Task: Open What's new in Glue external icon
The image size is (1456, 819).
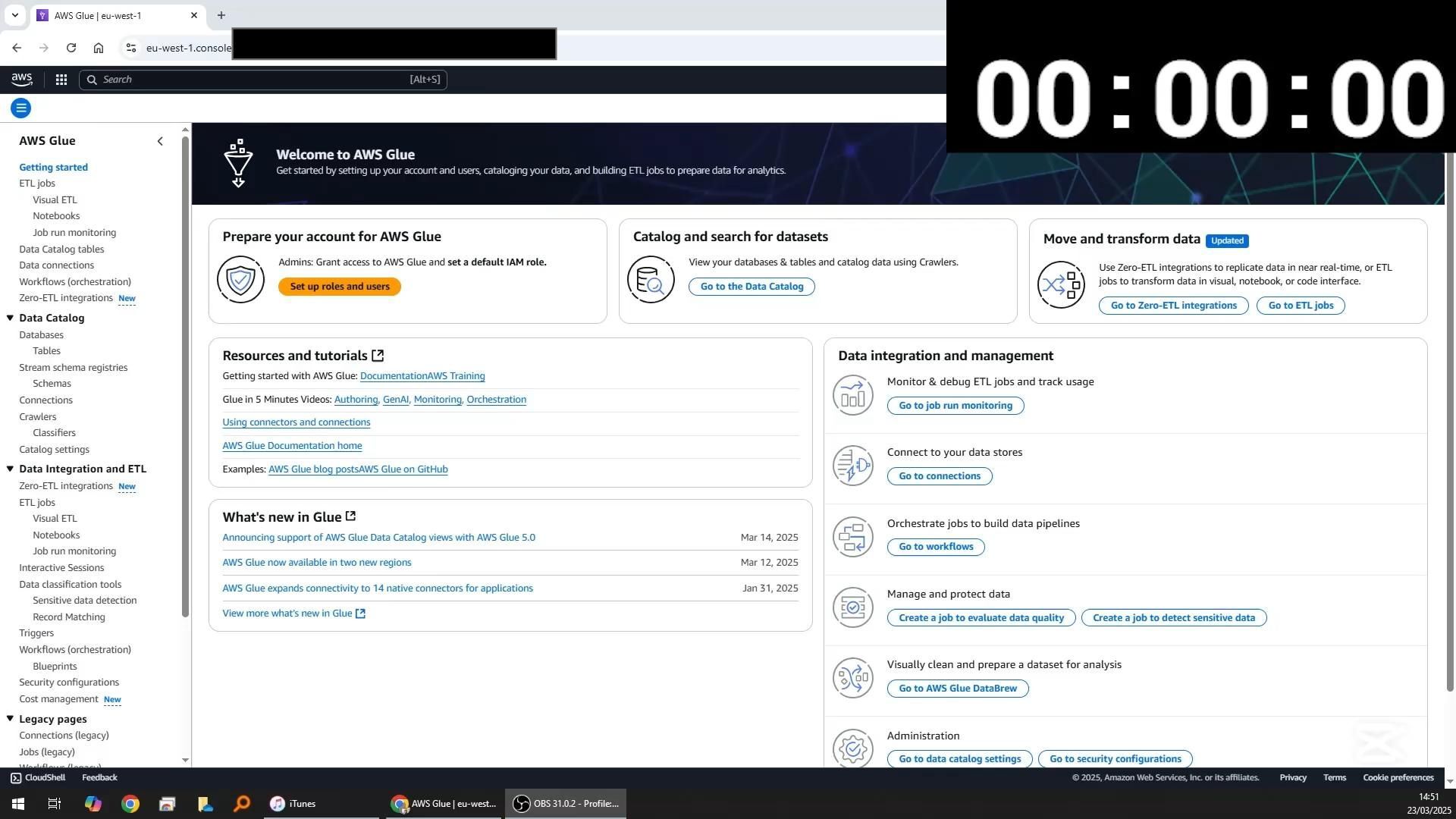Action: click(350, 516)
